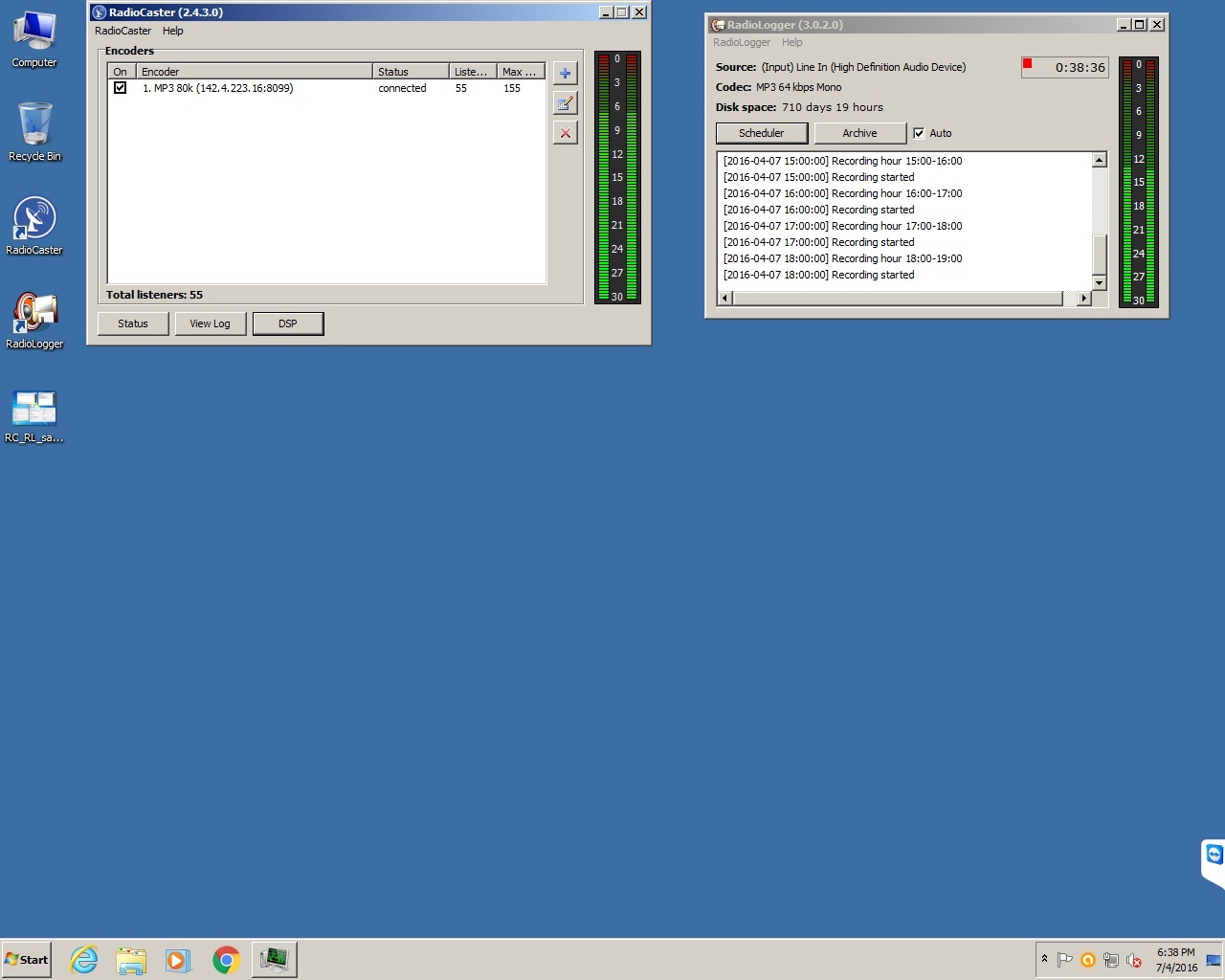Select the RadioLogger desktop shortcut

[x=34, y=321]
